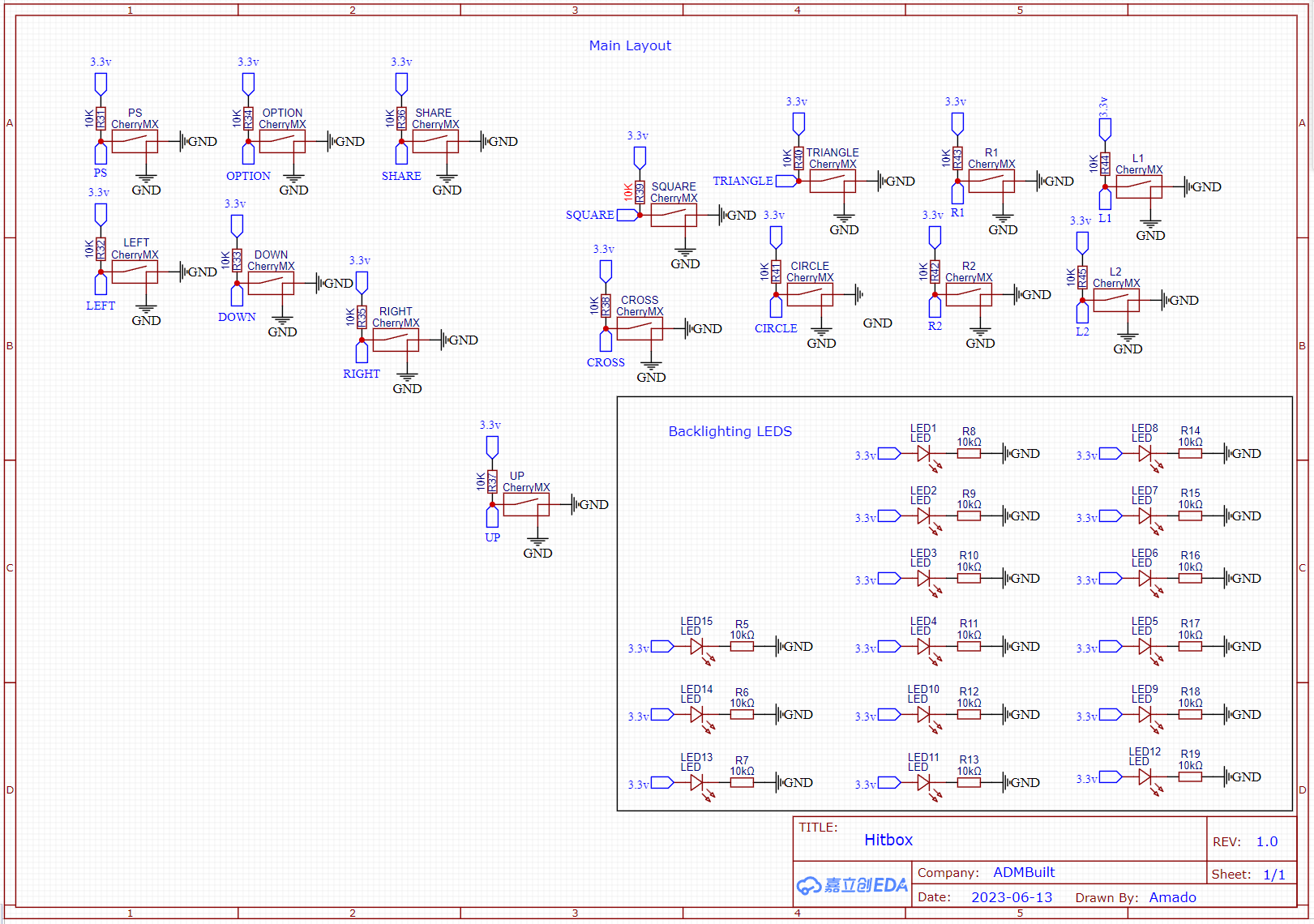
Task: Click the Hitbox title field
Action: (x=888, y=841)
